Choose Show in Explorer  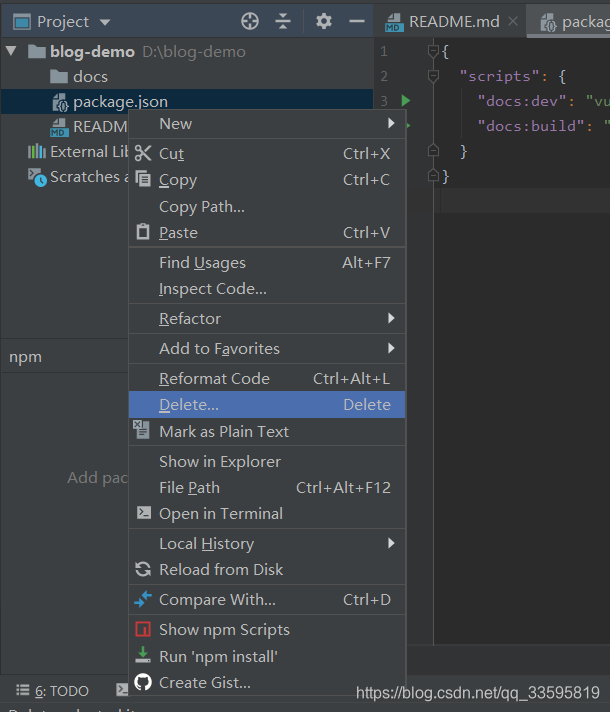tap(267, 461)
